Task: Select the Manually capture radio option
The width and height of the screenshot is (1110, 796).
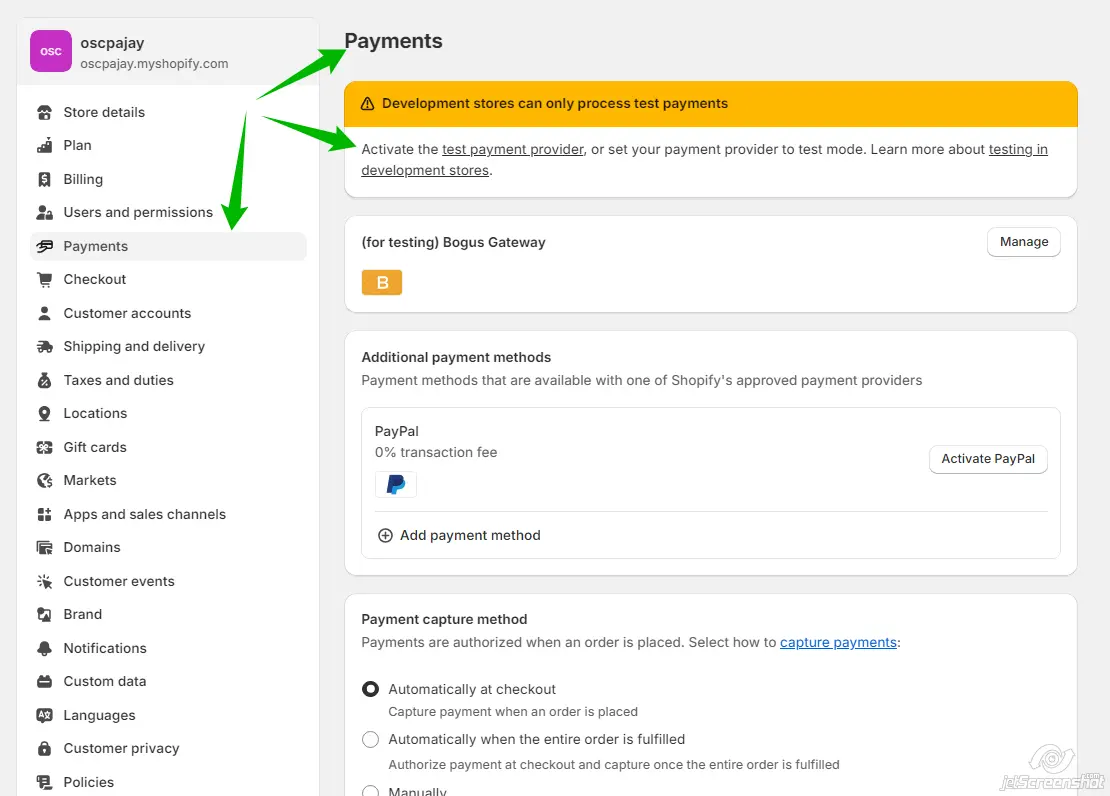Action: (x=371, y=791)
